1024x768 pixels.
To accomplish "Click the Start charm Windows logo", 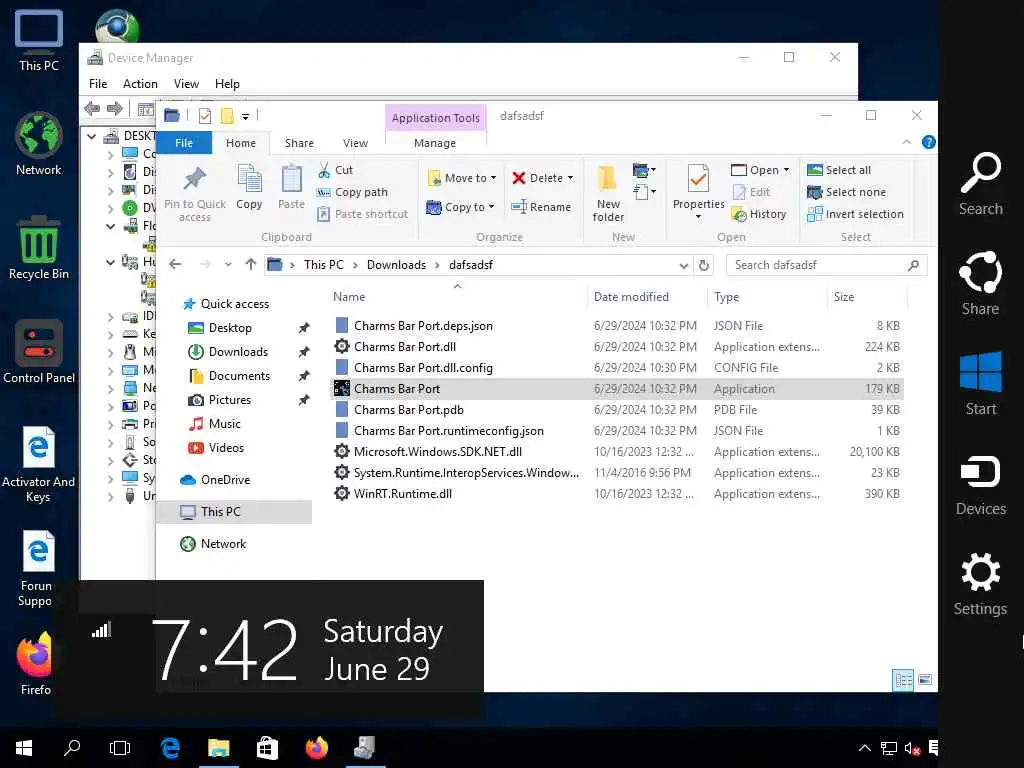I will pos(980,372).
